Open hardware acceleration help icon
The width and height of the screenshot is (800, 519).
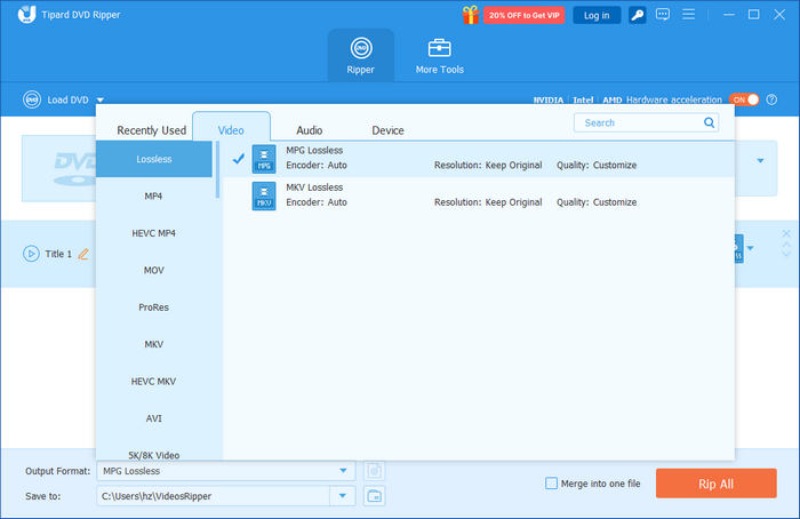[772, 100]
